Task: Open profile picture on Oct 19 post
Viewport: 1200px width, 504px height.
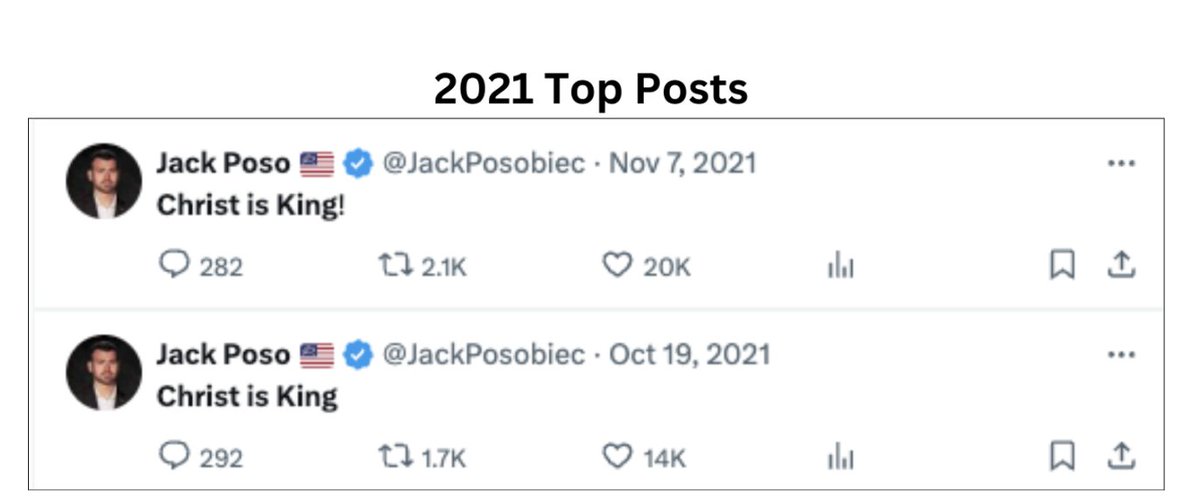Action: point(104,372)
